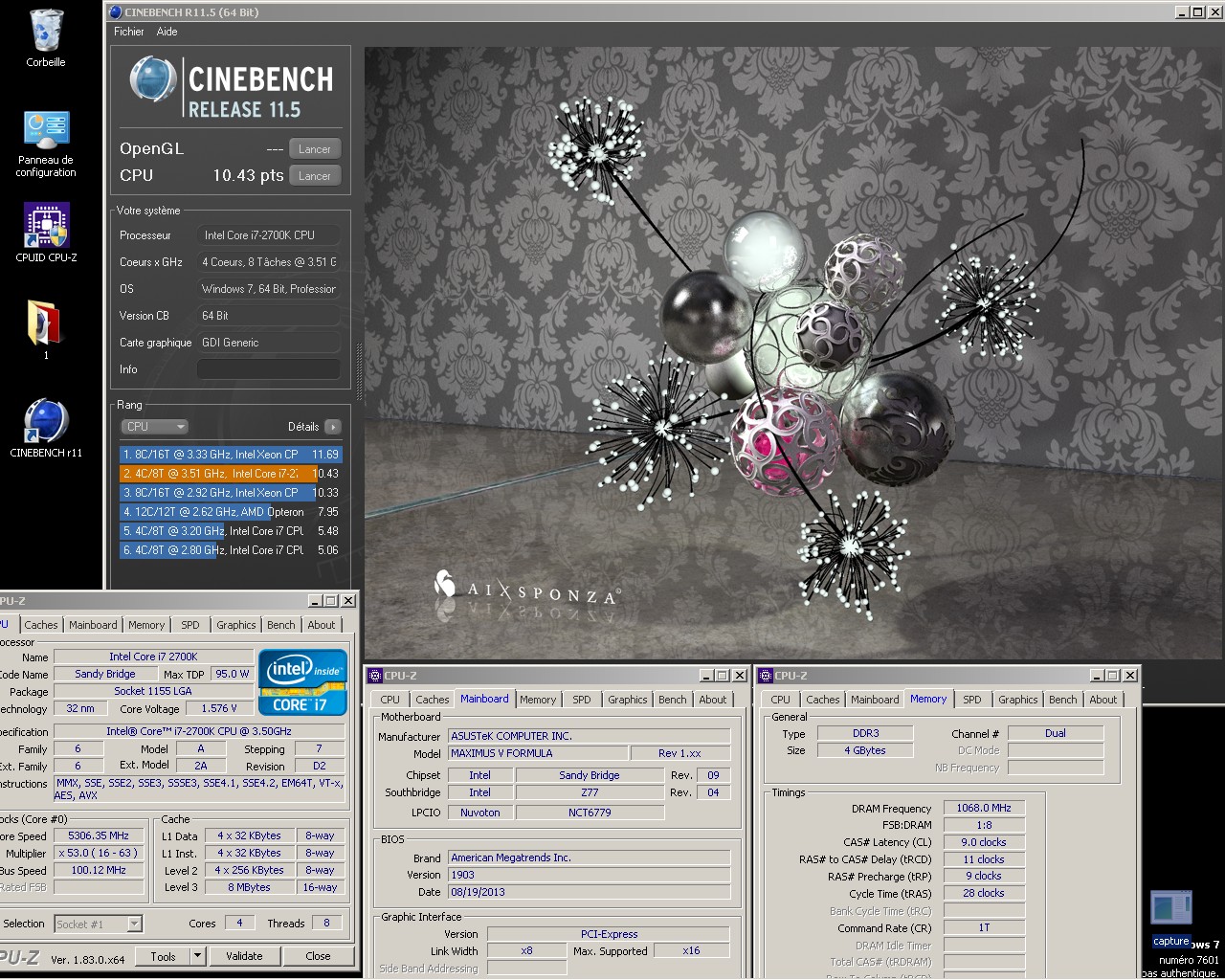1225x980 pixels.
Task: Click the CAS# Latency 9.0 clocks value
Action: click(984, 842)
